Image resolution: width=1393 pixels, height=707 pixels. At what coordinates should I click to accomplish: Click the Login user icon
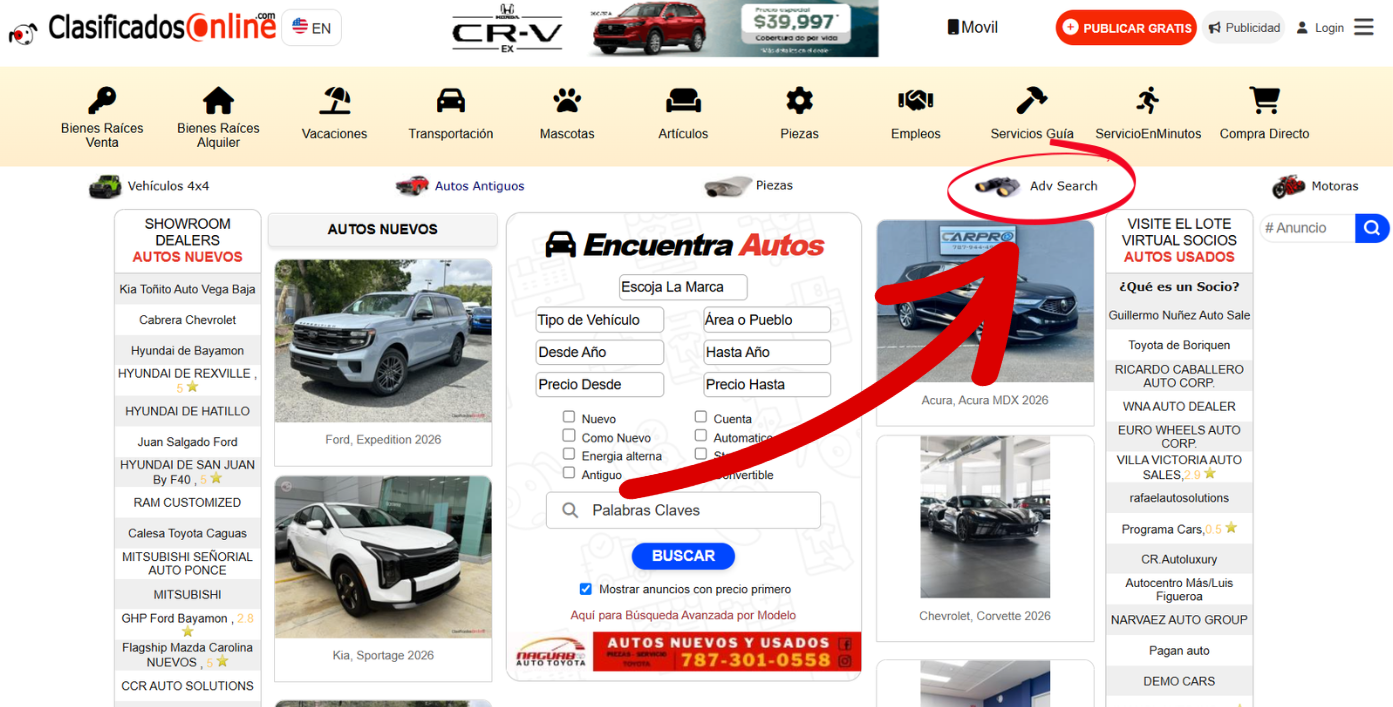pos(1302,28)
